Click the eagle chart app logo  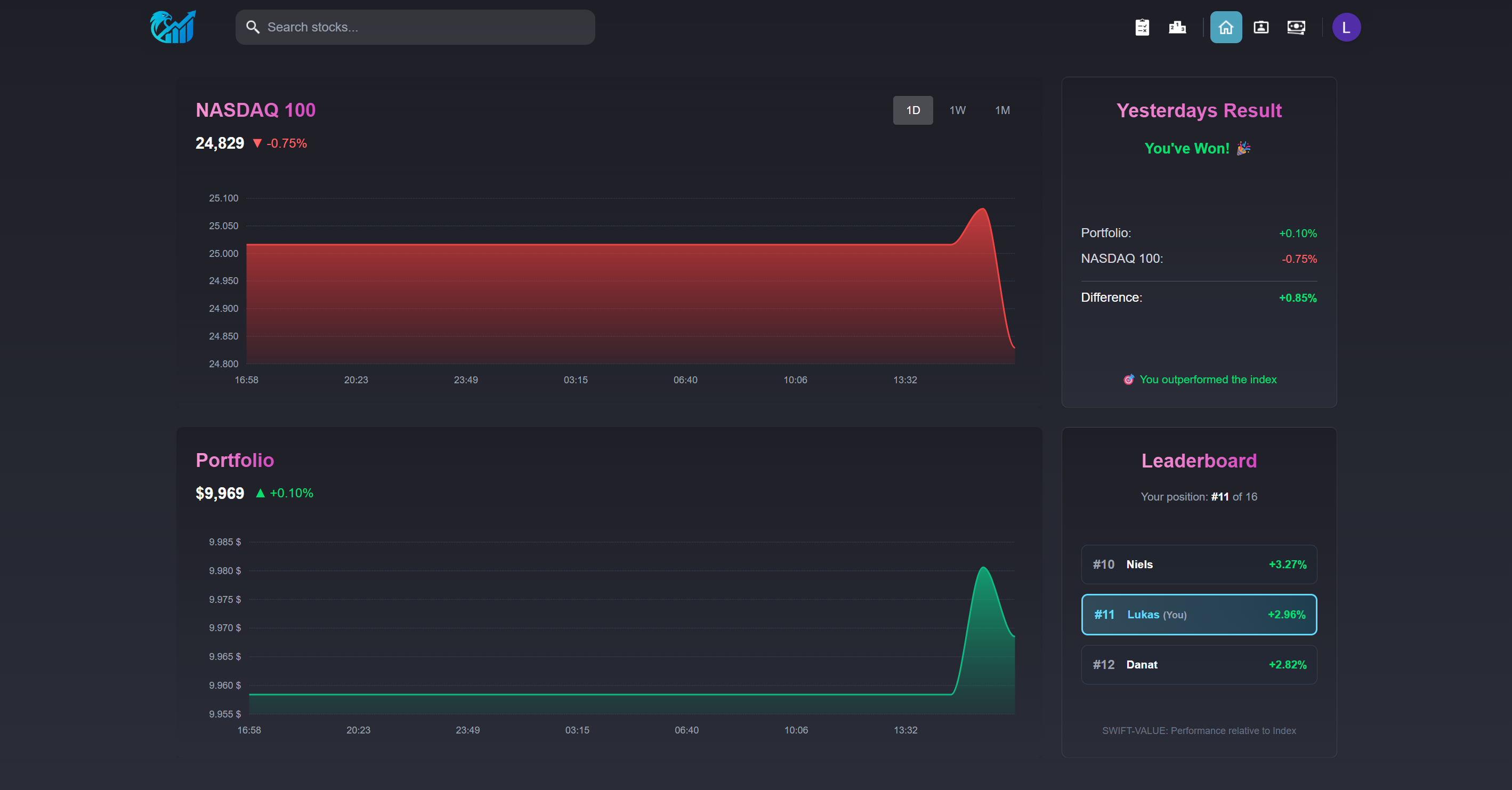tap(173, 27)
